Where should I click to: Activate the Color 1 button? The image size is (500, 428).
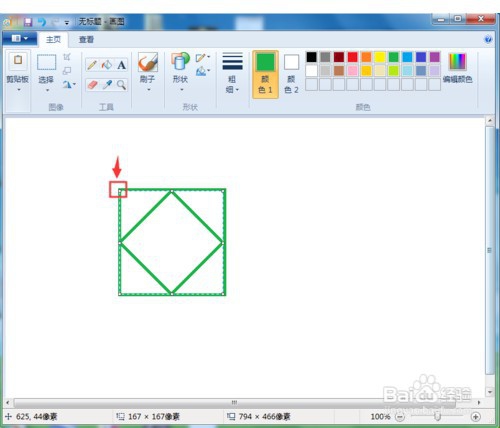point(265,74)
